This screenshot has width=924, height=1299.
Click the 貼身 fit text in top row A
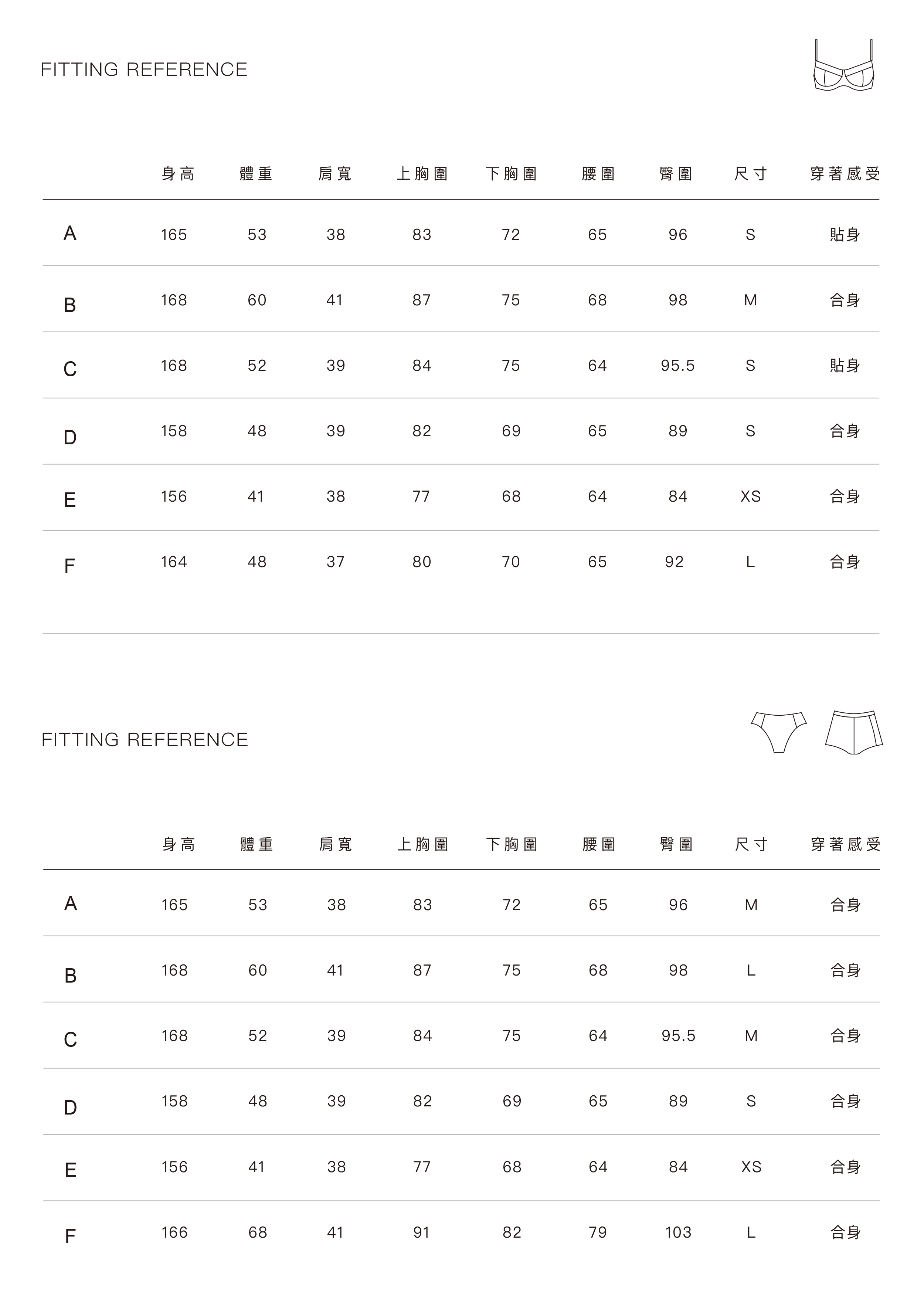click(845, 234)
